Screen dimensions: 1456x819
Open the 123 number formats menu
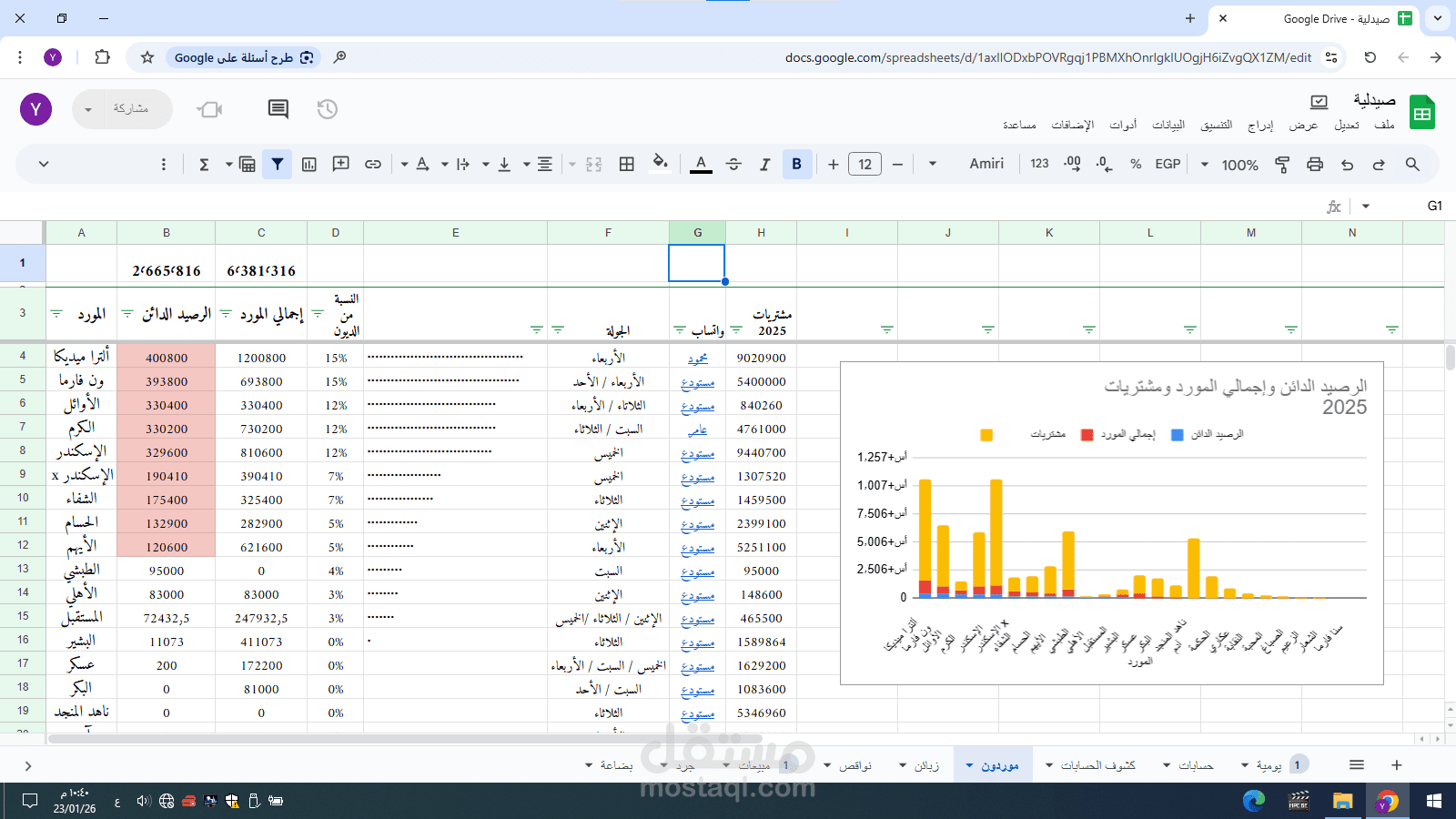pyautogui.click(x=1039, y=165)
